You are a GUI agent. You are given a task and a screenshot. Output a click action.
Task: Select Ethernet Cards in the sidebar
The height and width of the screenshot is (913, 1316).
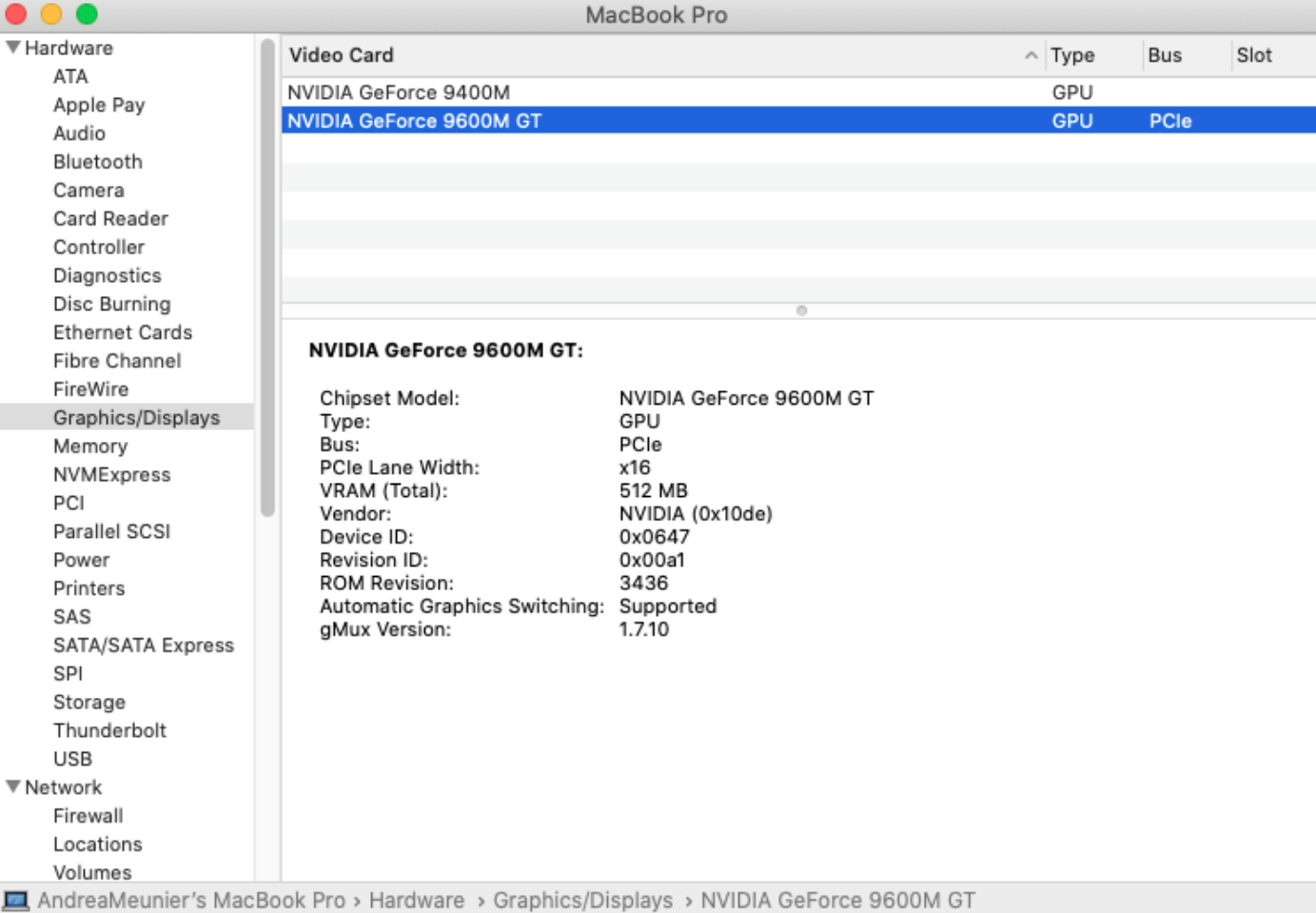coord(123,332)
